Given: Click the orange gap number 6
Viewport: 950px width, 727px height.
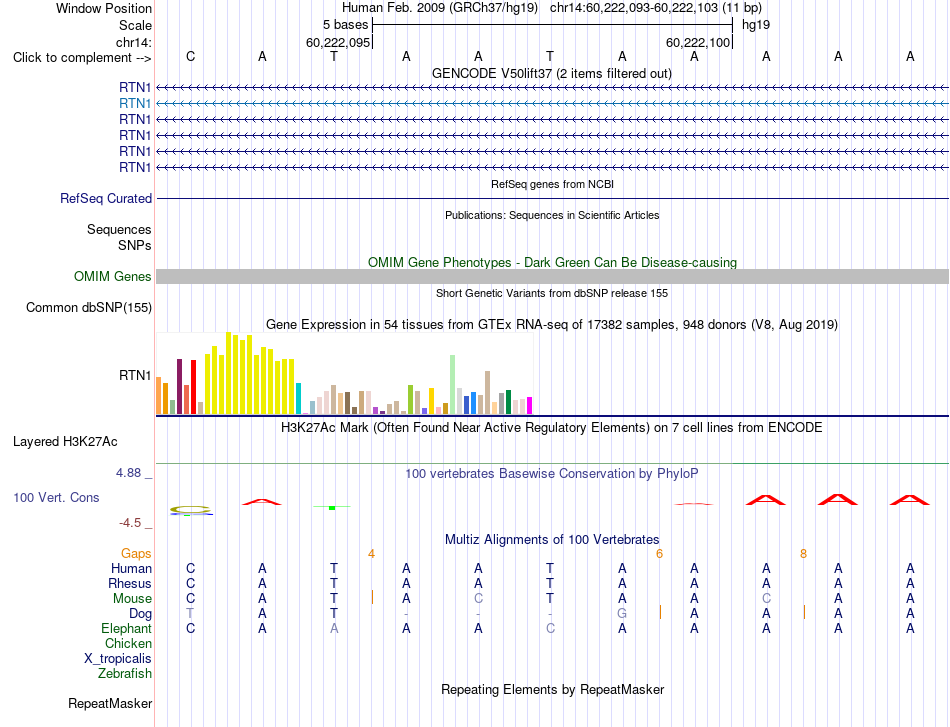Looking at the screenshot, I should click(660, 554).
